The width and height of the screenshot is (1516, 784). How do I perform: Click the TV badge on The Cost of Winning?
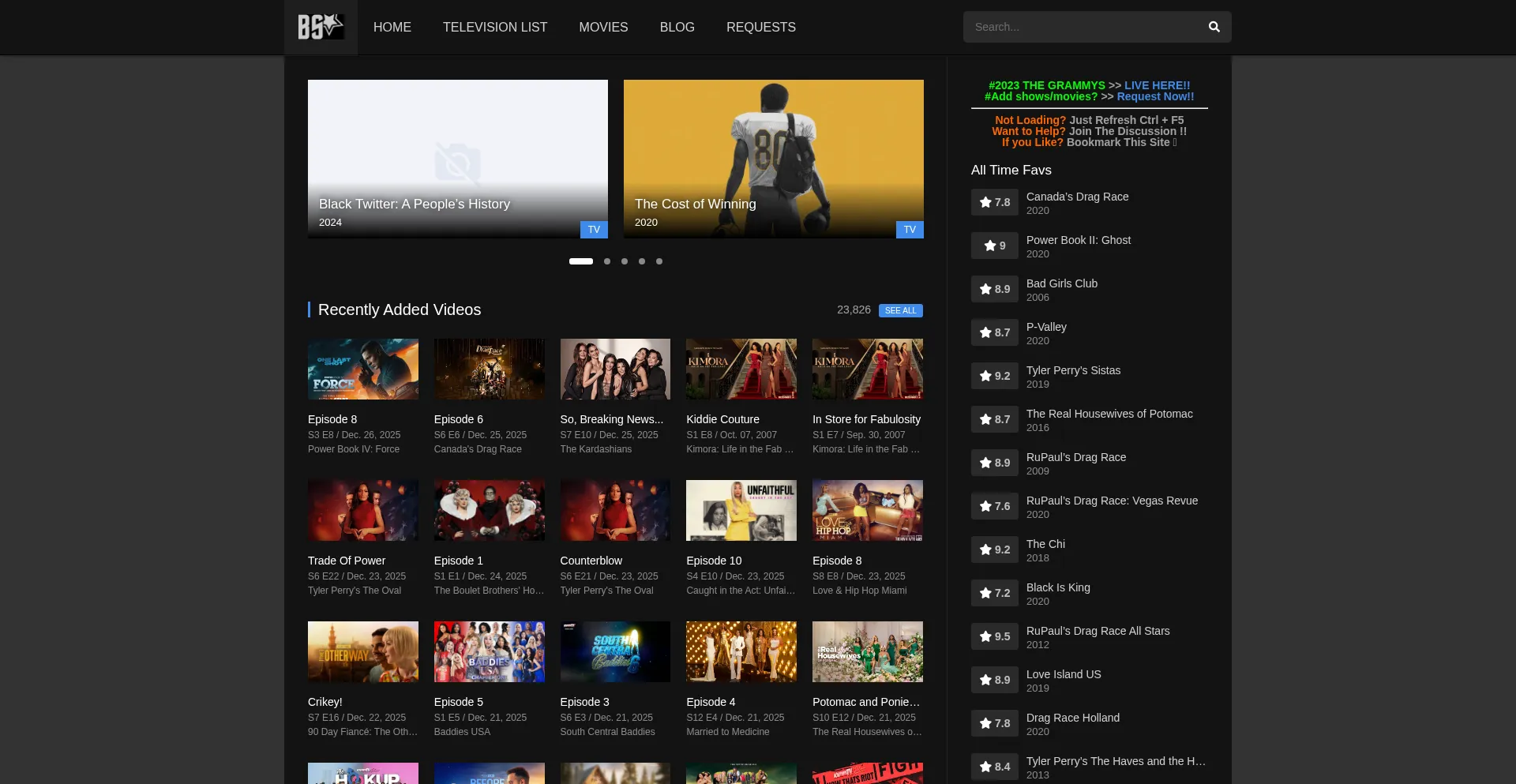(x=910, y=230)
